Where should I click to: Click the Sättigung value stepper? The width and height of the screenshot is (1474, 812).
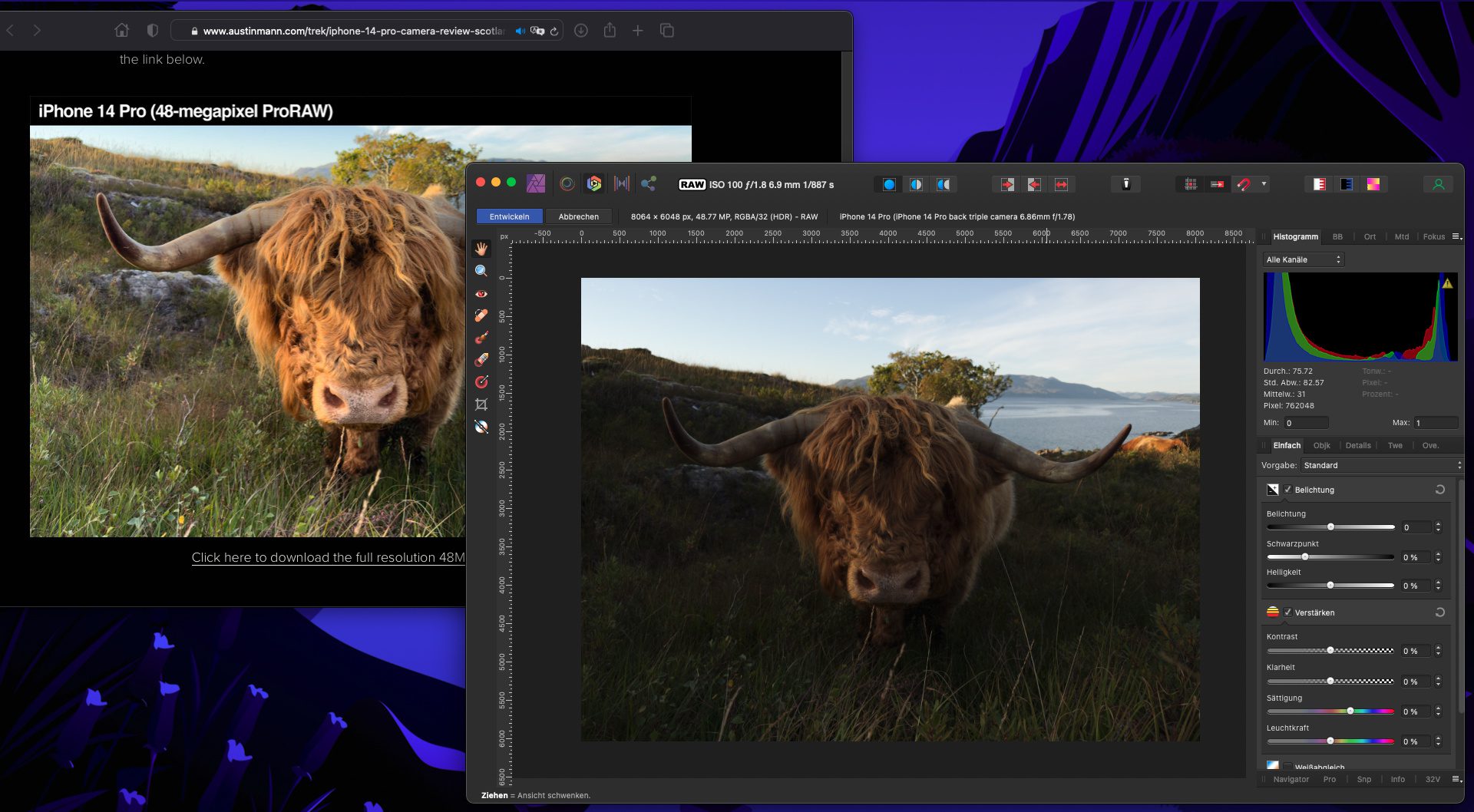pyautogui.click(x=1438, y=711)
